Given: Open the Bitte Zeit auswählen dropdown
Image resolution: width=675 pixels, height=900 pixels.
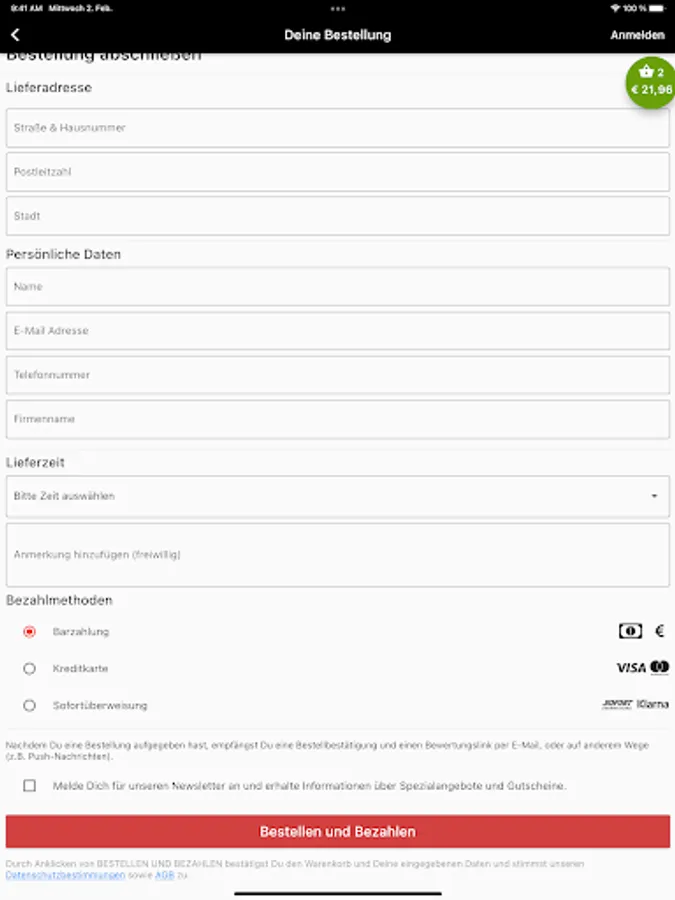Looking at the screenshot, I should click(x=337, y=496).
